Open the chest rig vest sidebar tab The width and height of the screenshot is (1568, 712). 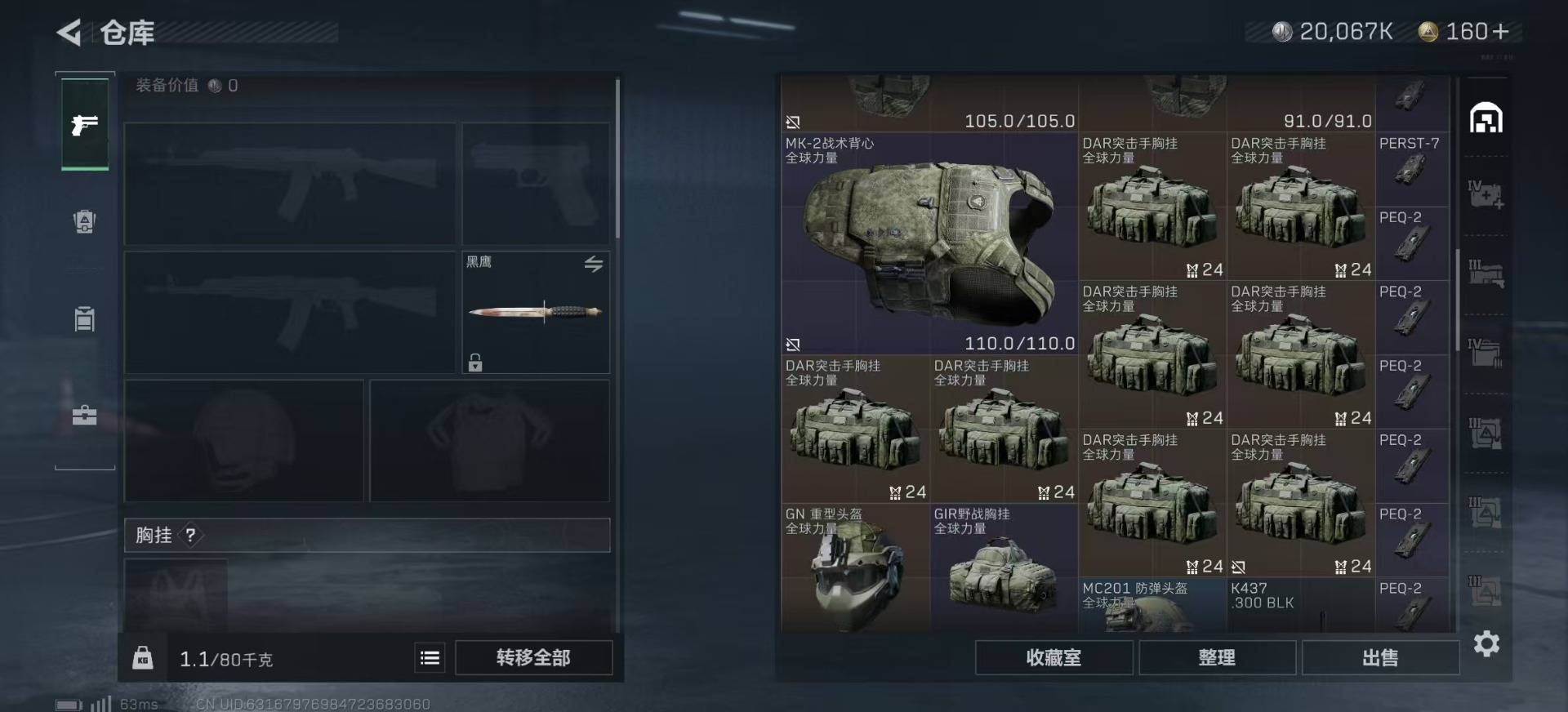click(85, 318)
